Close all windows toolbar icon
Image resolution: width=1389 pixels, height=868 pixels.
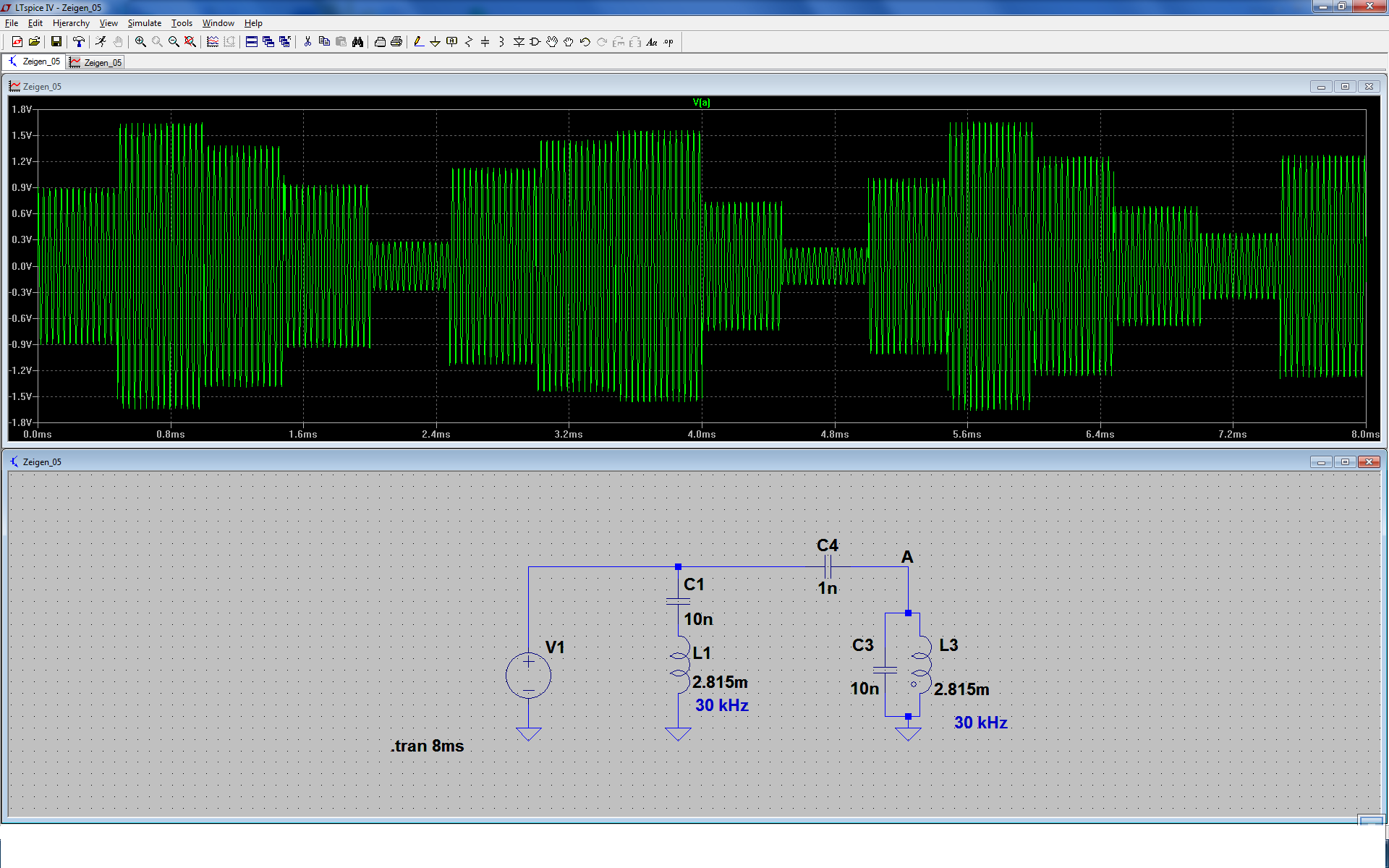point(285,42)
